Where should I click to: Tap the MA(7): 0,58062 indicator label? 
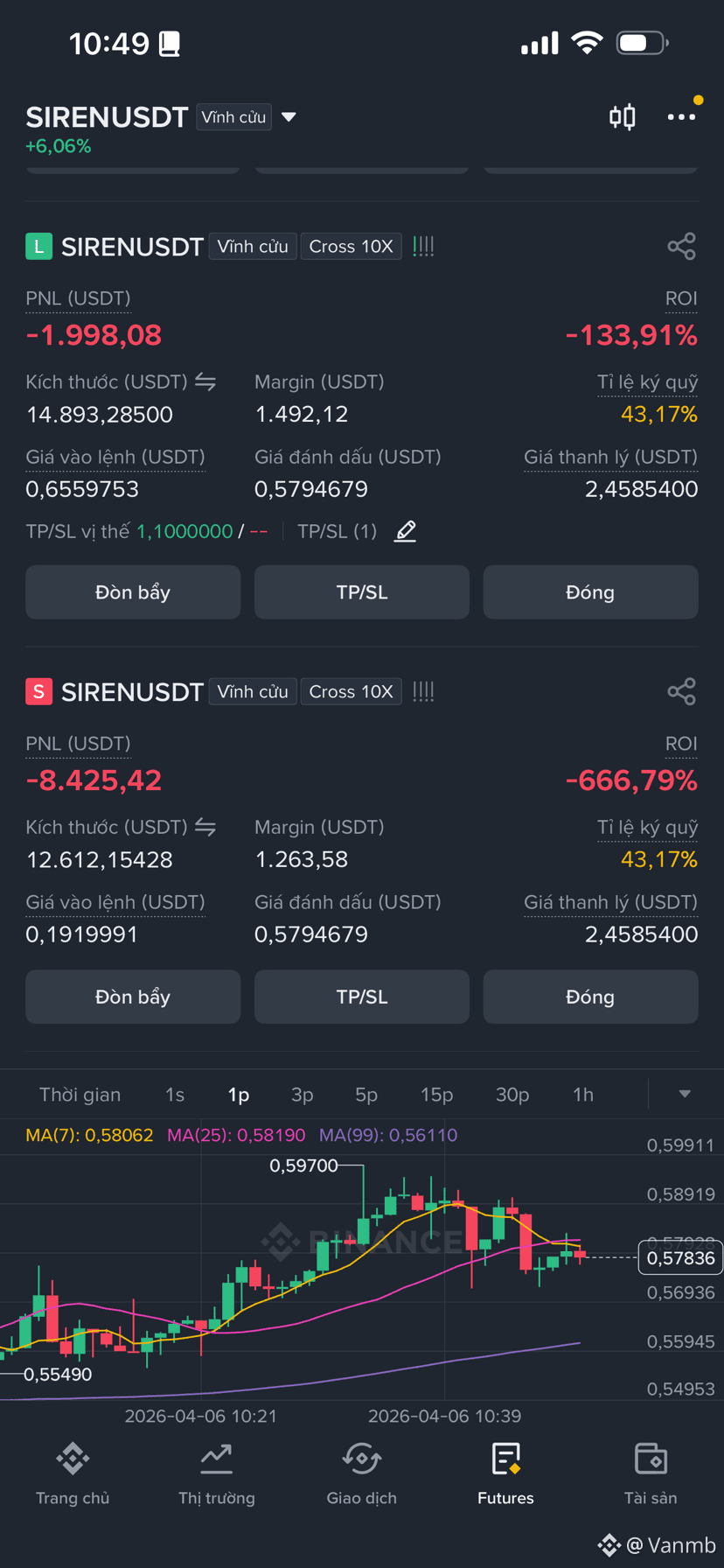pyautogui.click(x=89, y=1135)
